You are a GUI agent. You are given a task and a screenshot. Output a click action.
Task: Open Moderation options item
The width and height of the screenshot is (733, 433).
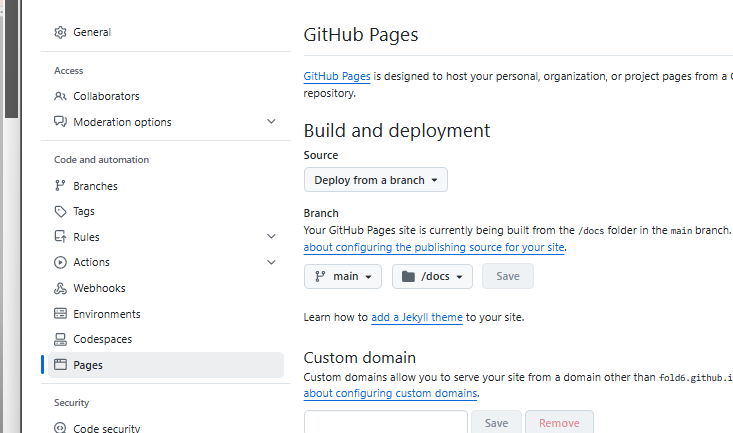click(122, 122)
